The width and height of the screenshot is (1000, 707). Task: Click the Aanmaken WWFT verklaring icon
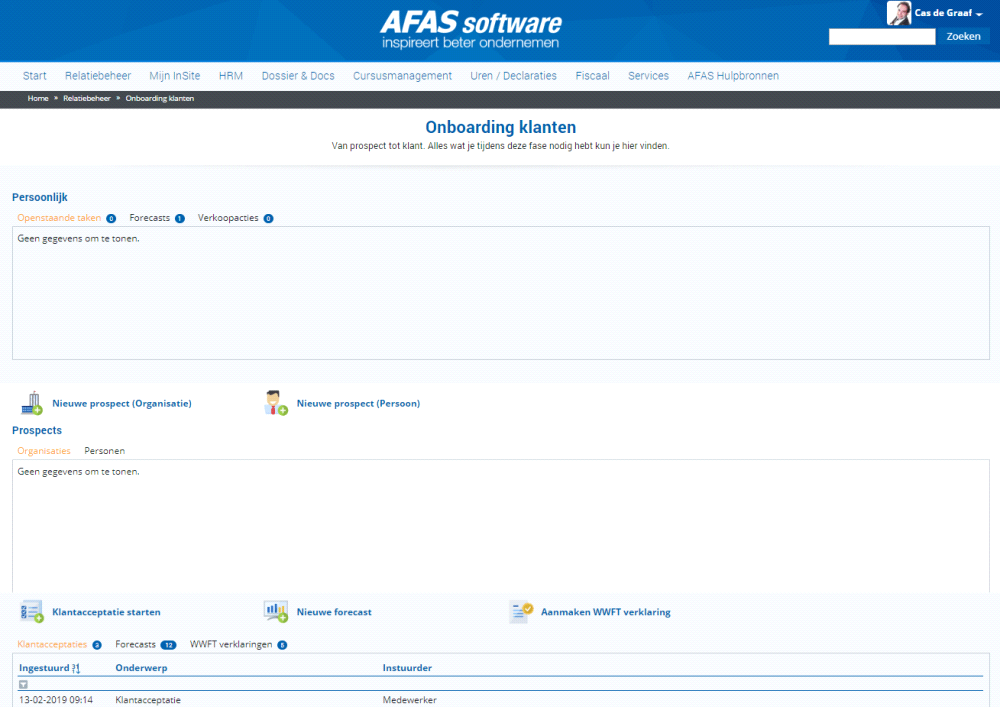tap(519, 611)
